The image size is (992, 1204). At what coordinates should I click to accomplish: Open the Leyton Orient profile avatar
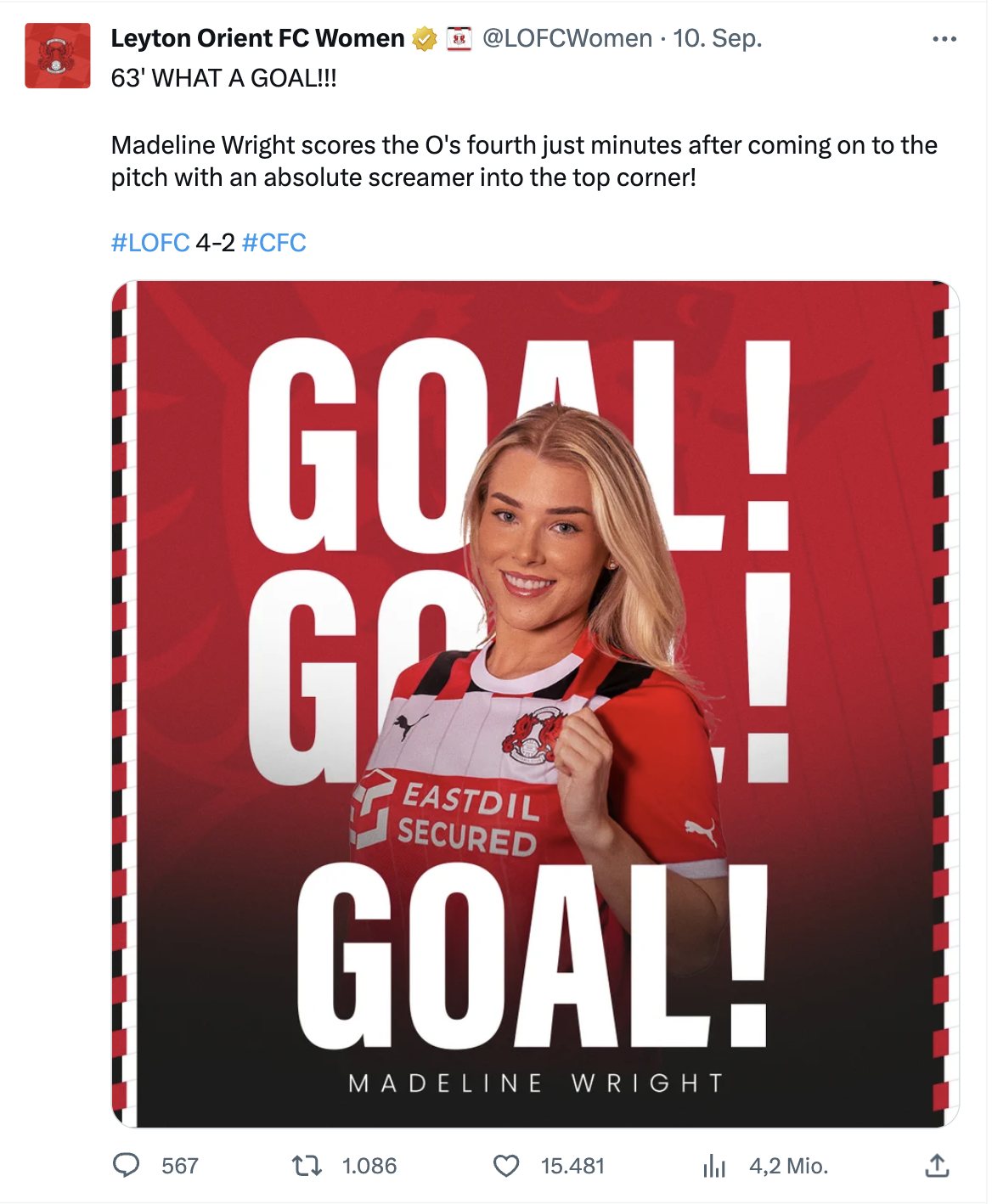click(x=58, y=56)
